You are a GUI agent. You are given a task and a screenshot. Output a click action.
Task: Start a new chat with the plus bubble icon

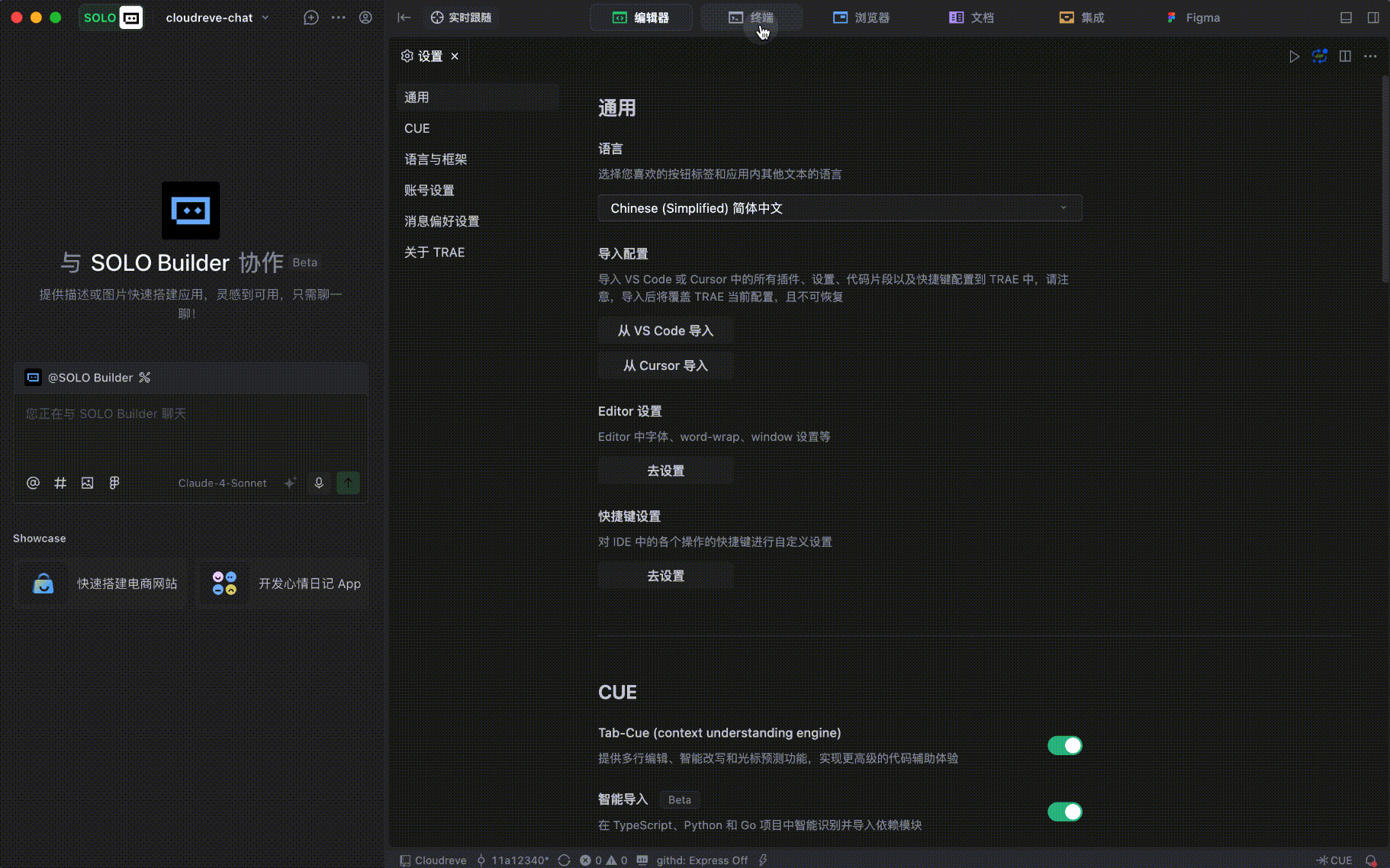(x=310, y=18)
